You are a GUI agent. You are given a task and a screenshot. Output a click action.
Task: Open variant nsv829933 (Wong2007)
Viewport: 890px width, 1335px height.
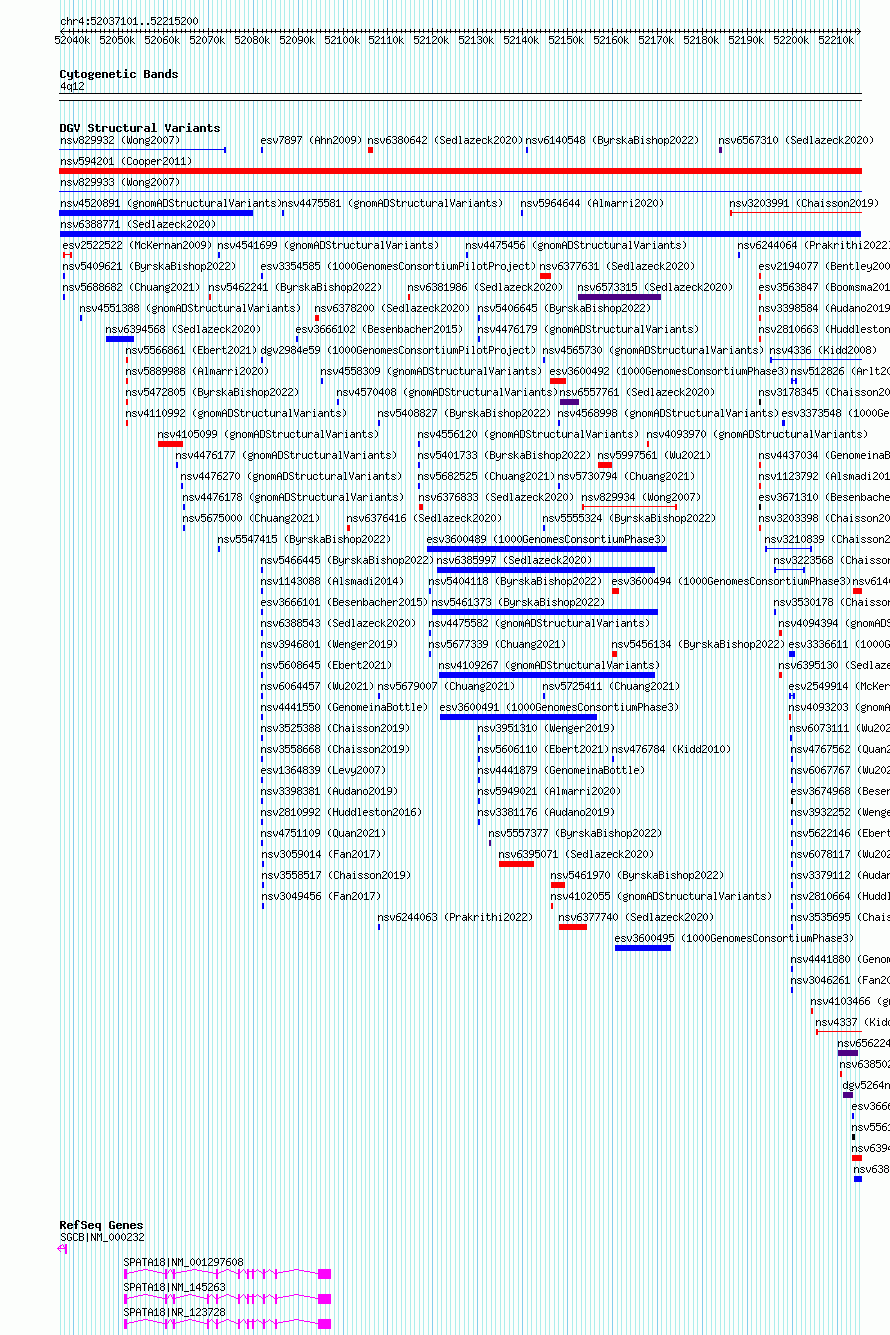pos(120,182)
